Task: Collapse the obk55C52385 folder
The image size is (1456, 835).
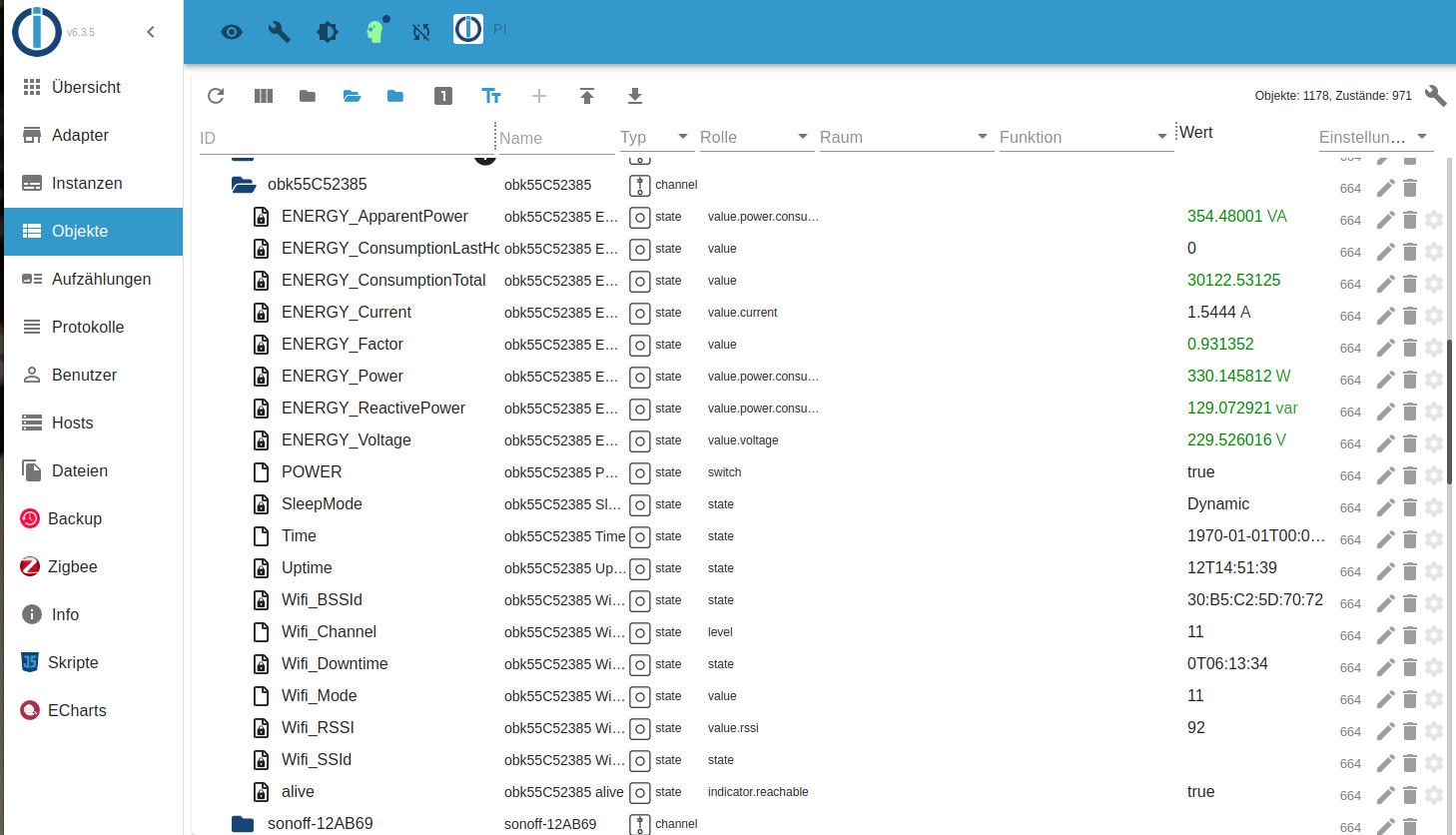Action: tap(244, 185)
